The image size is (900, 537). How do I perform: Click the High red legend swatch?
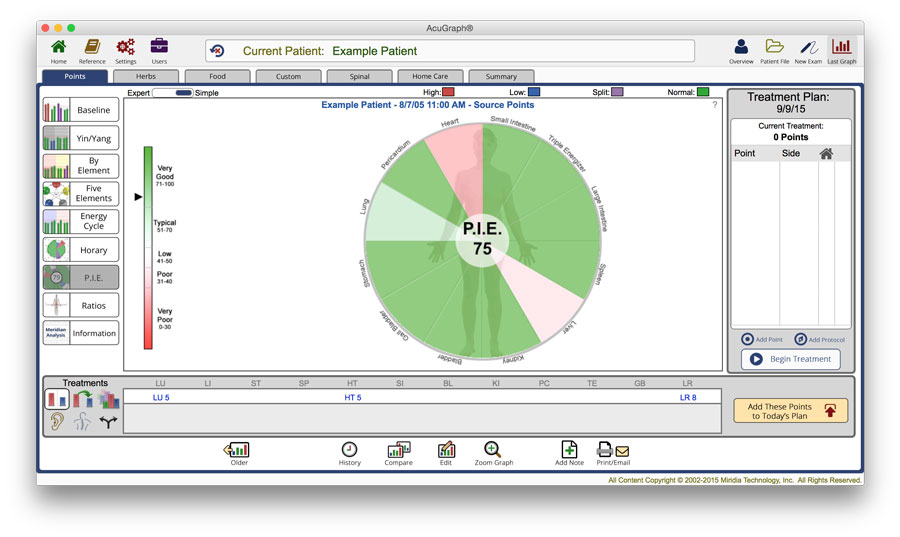click(x=448, y=92)
